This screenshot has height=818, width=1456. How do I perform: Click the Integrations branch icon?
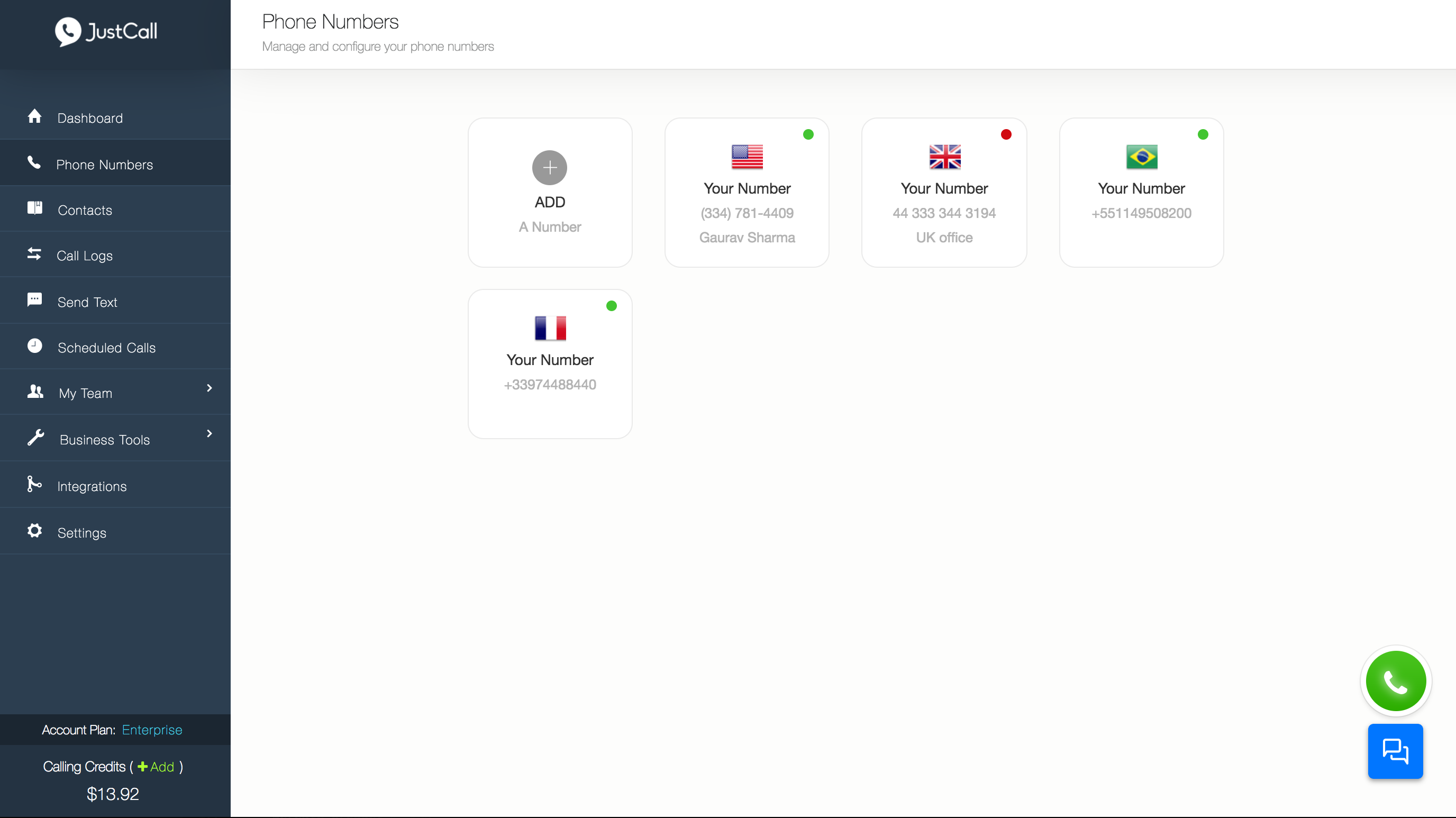[34, 484]
